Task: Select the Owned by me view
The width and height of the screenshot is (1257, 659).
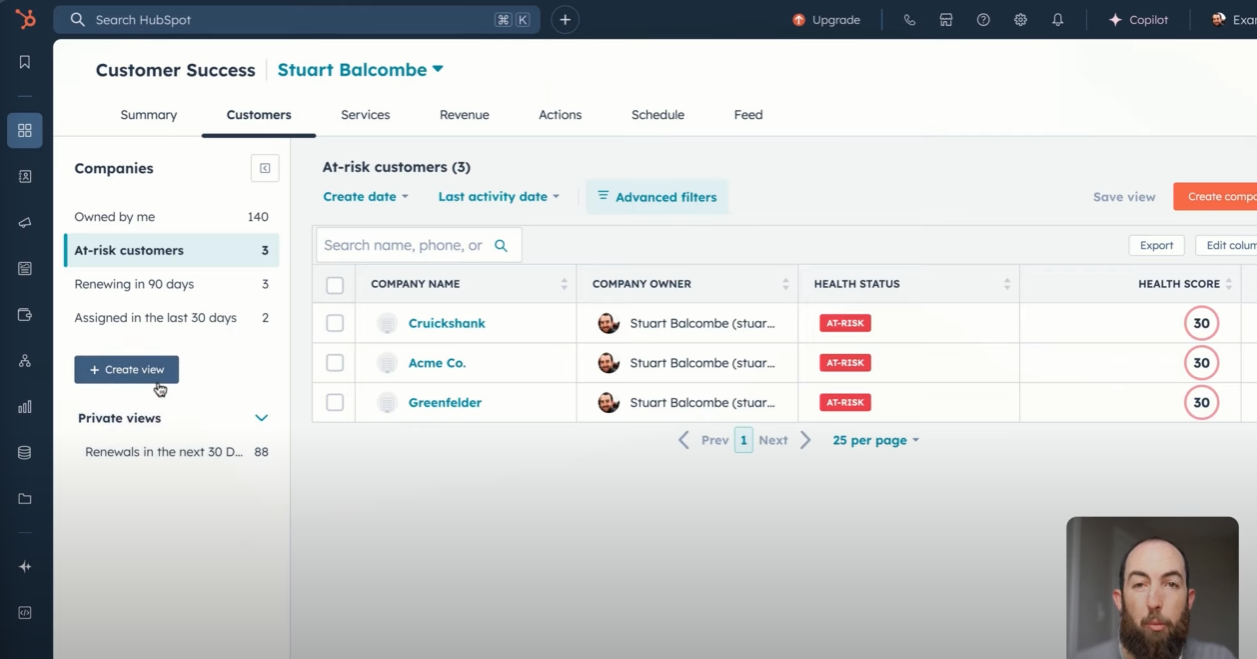Action: click(172, 217)
